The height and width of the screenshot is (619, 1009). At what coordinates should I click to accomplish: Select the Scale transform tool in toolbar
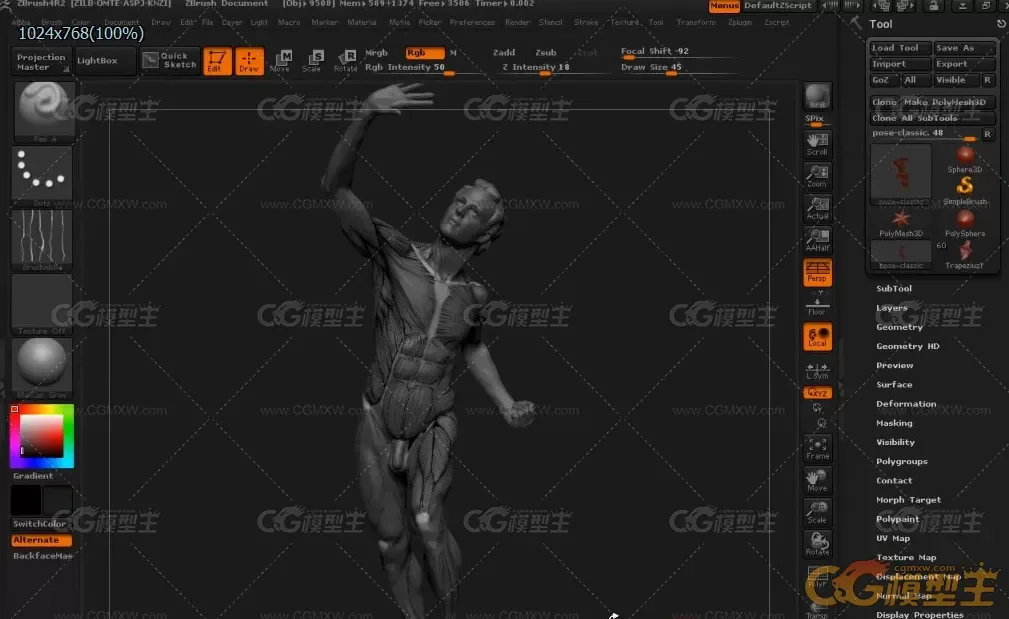click(313, 61)
